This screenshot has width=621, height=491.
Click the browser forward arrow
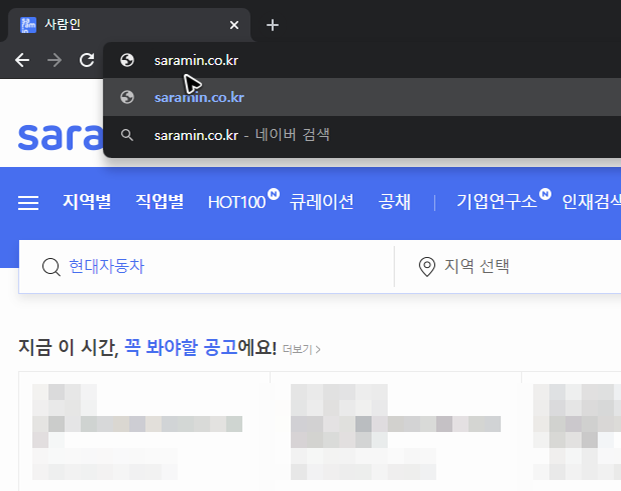(55, 60)
